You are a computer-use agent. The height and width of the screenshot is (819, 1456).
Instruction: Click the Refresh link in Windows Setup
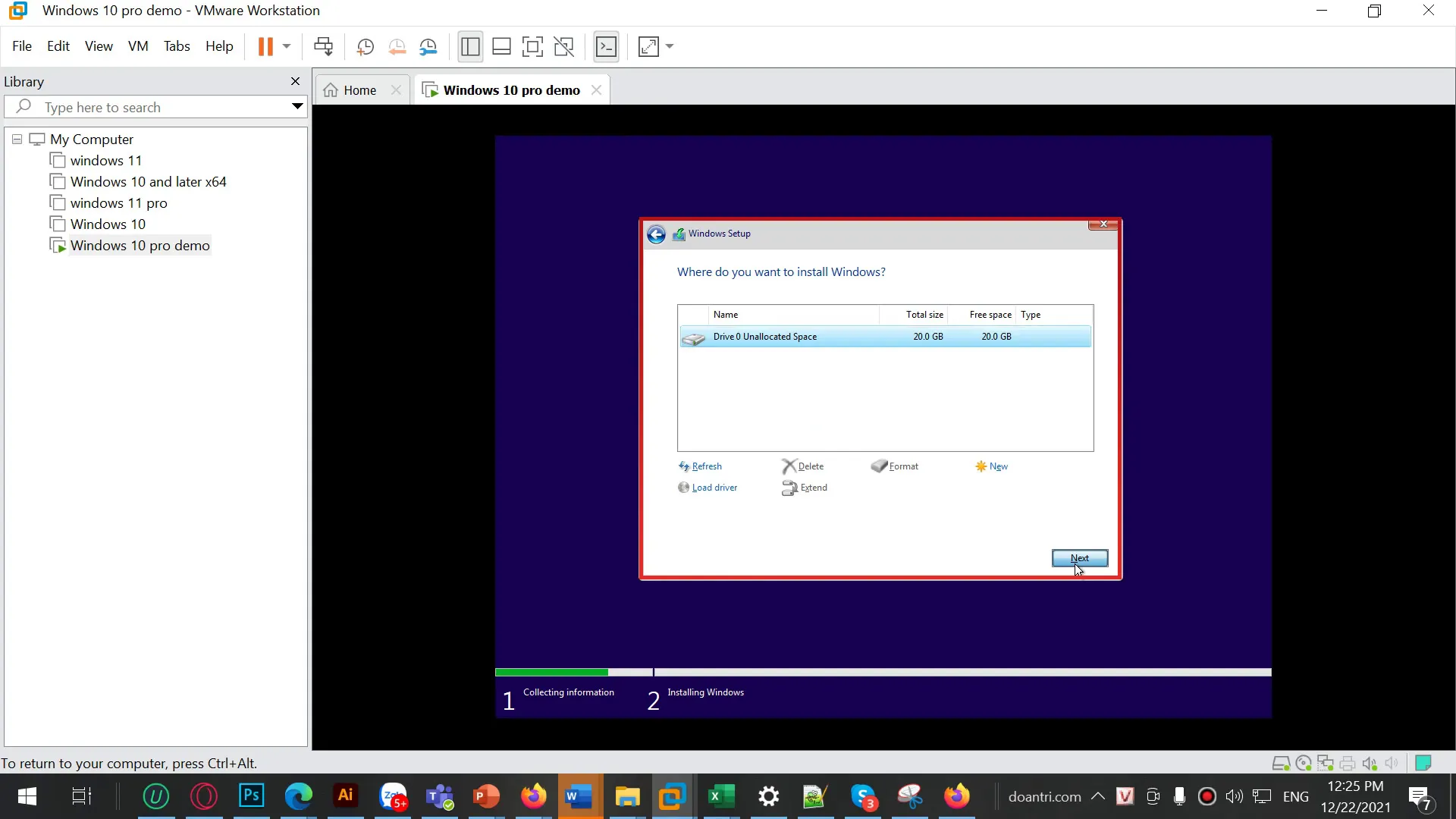click(706, 466)
